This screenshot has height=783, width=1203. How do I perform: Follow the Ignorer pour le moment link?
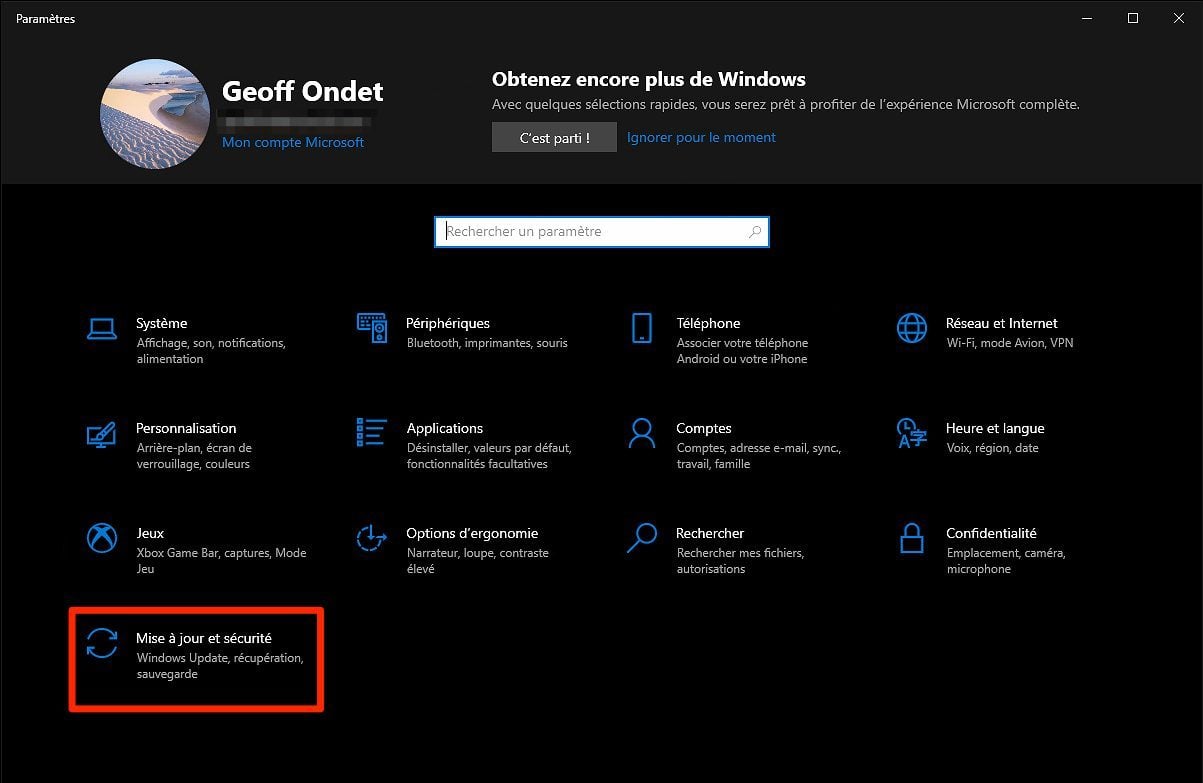click(701, 137)
